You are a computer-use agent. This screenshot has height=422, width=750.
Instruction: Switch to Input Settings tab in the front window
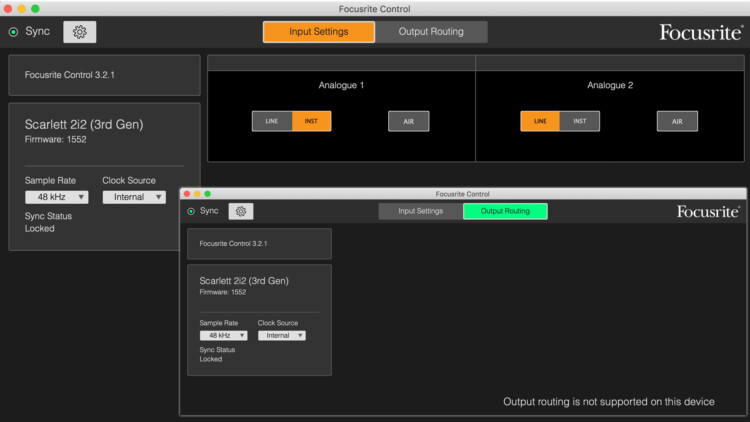[x=420, y=211]
